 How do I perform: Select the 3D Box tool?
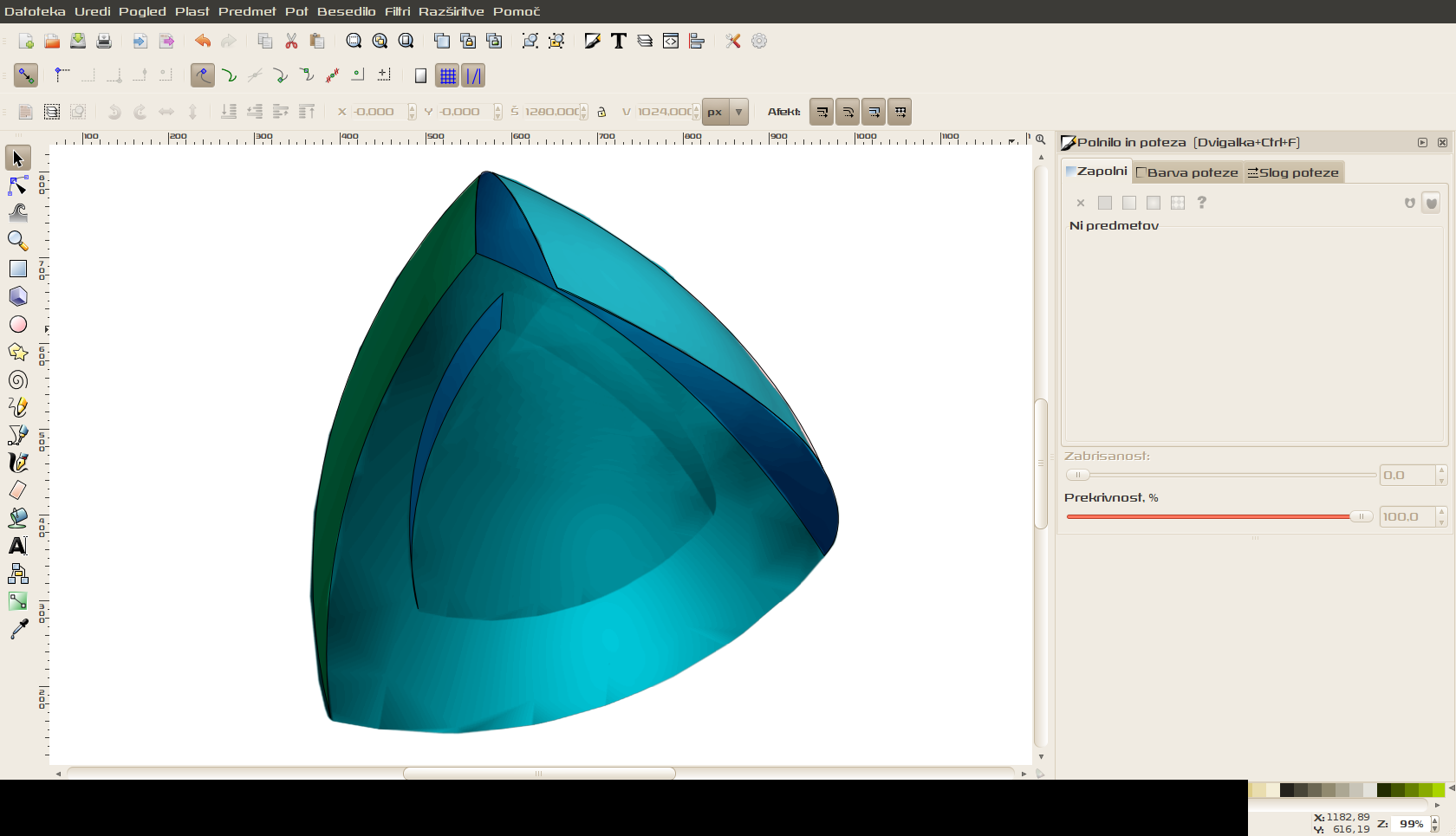18,296
